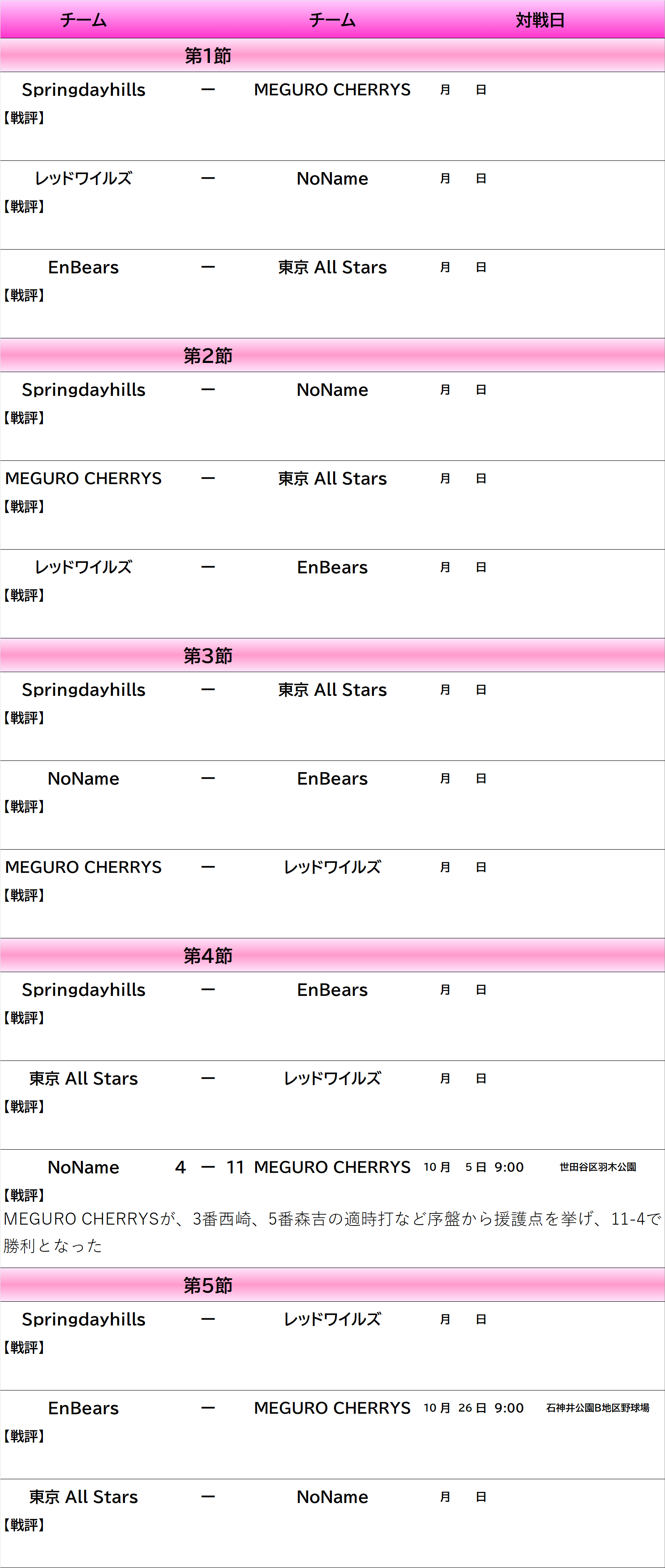Select the 第4節 section header
The height and width of the screenshot is (1568, 665).
(207, 955)
